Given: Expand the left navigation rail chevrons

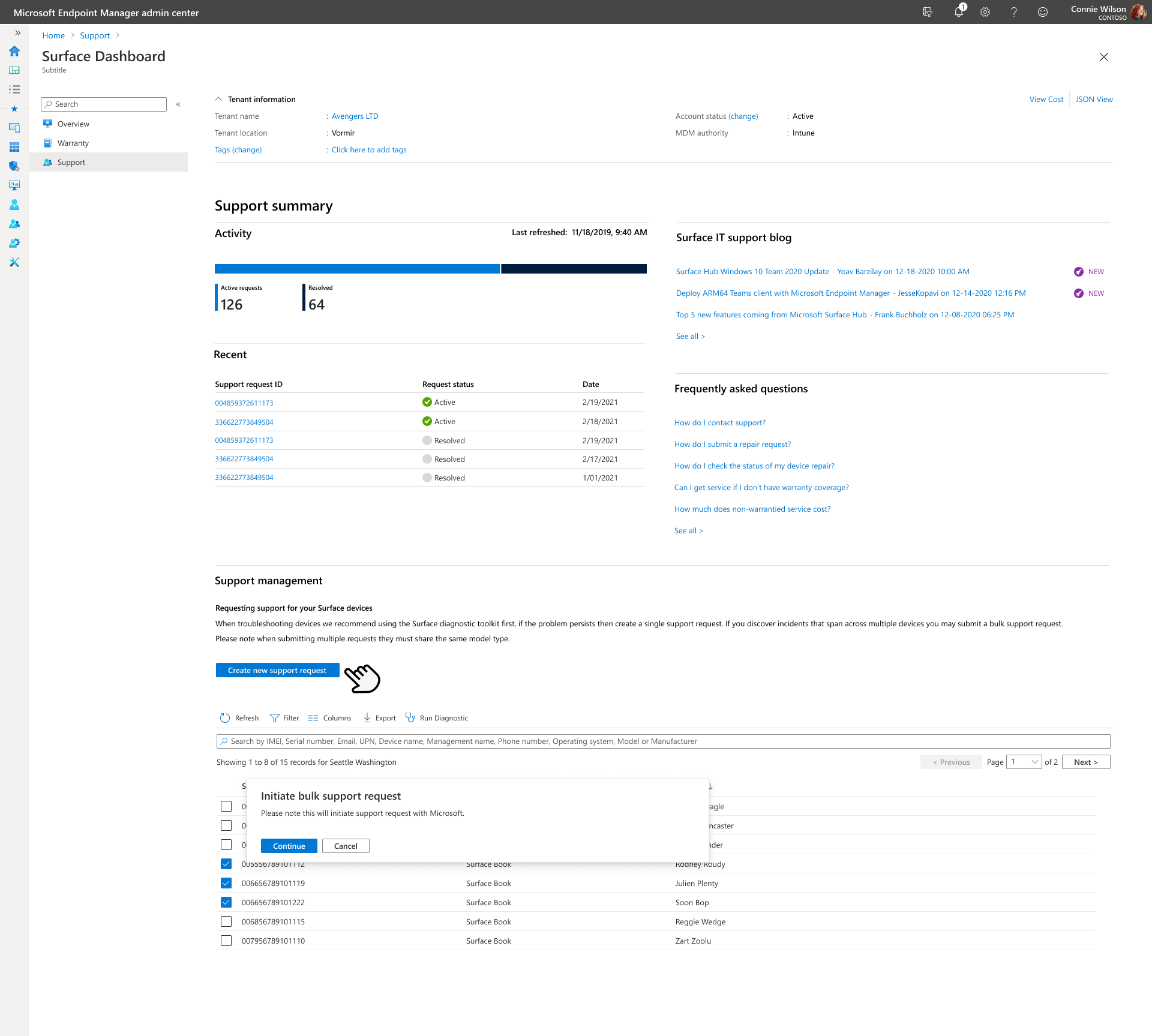Looking at the screenshot, I should [x=17, y=33].
